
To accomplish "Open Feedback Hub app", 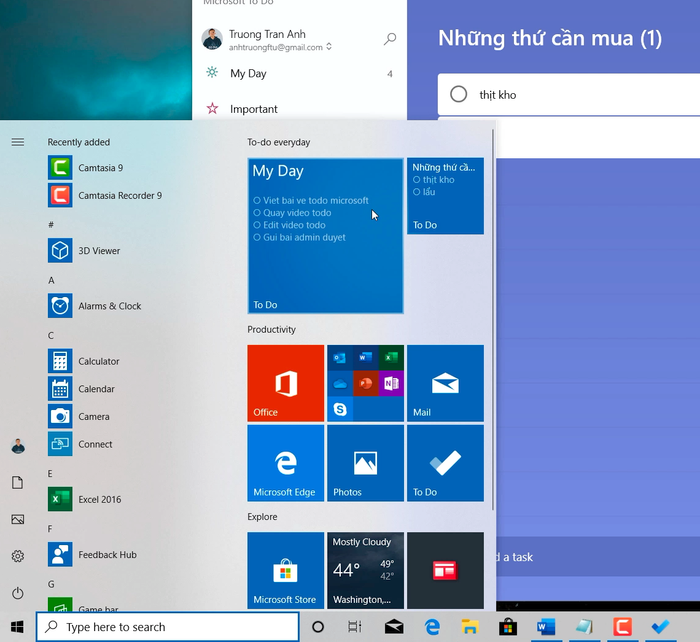I will [105, 554].
